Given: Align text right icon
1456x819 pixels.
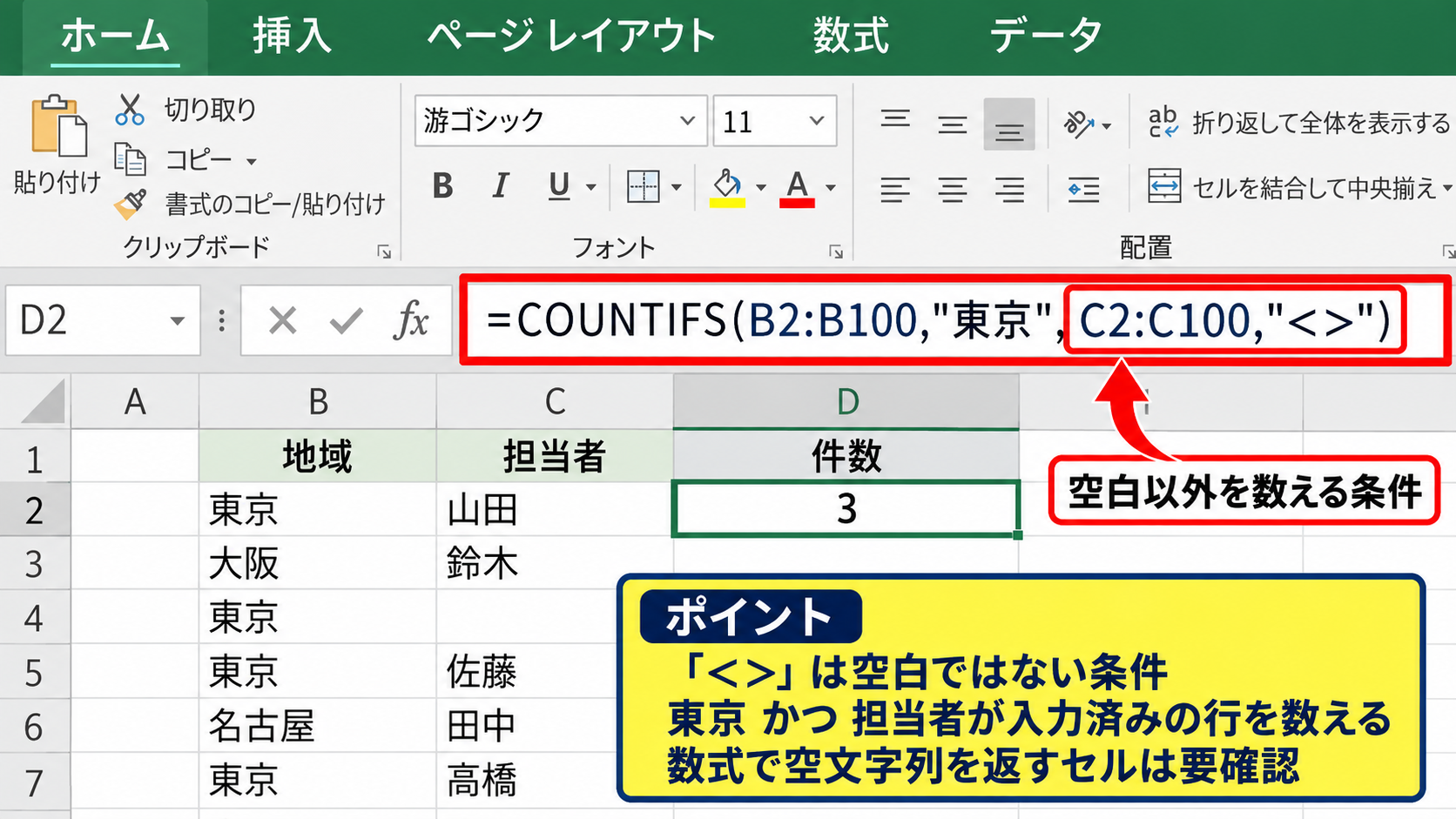Looking at the screenshot, I should click(1009, 188).
